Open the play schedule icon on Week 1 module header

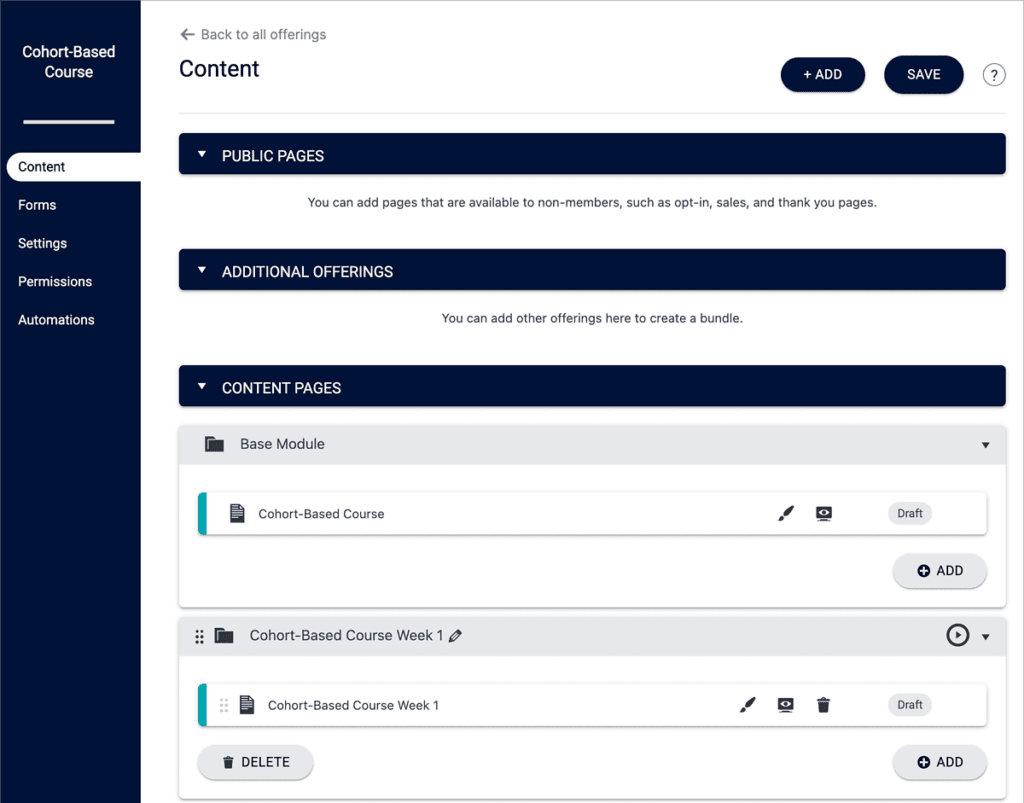[957, 635]
